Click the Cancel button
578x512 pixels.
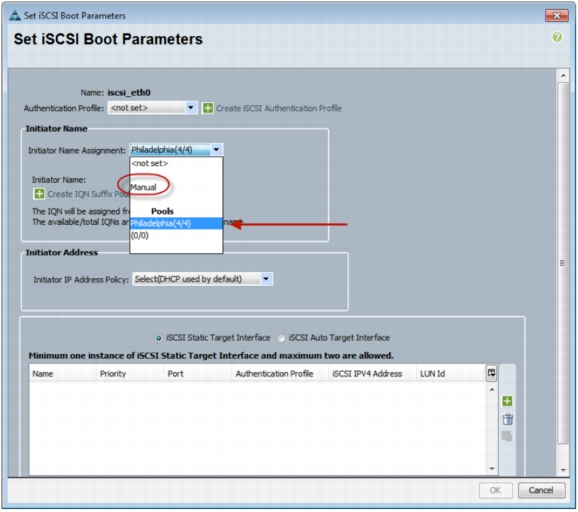[541, 490]
